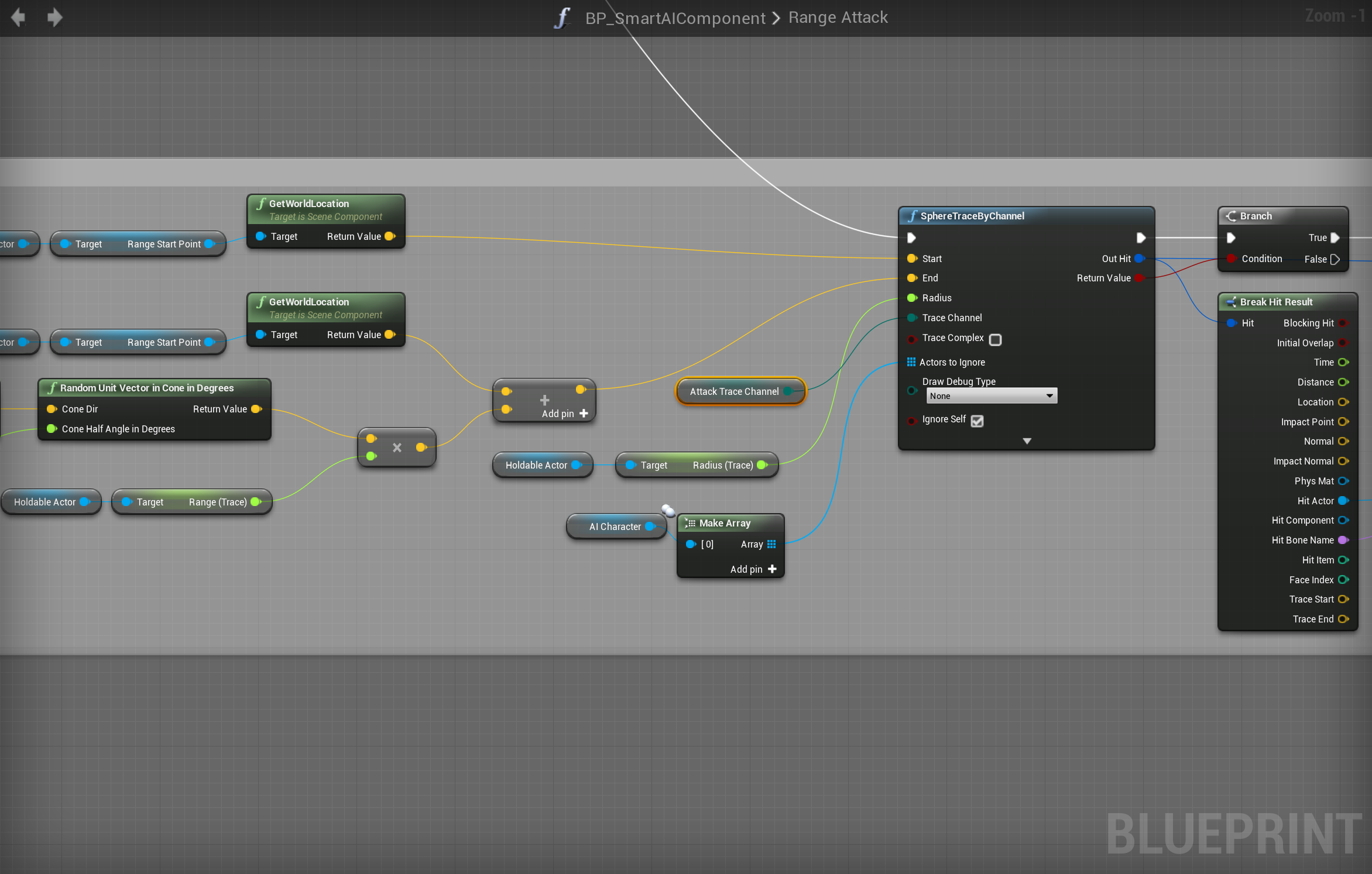This screenshot has height=874, width=1372.
Task: Click the Make Array node icon
Action: coord(690,523)
